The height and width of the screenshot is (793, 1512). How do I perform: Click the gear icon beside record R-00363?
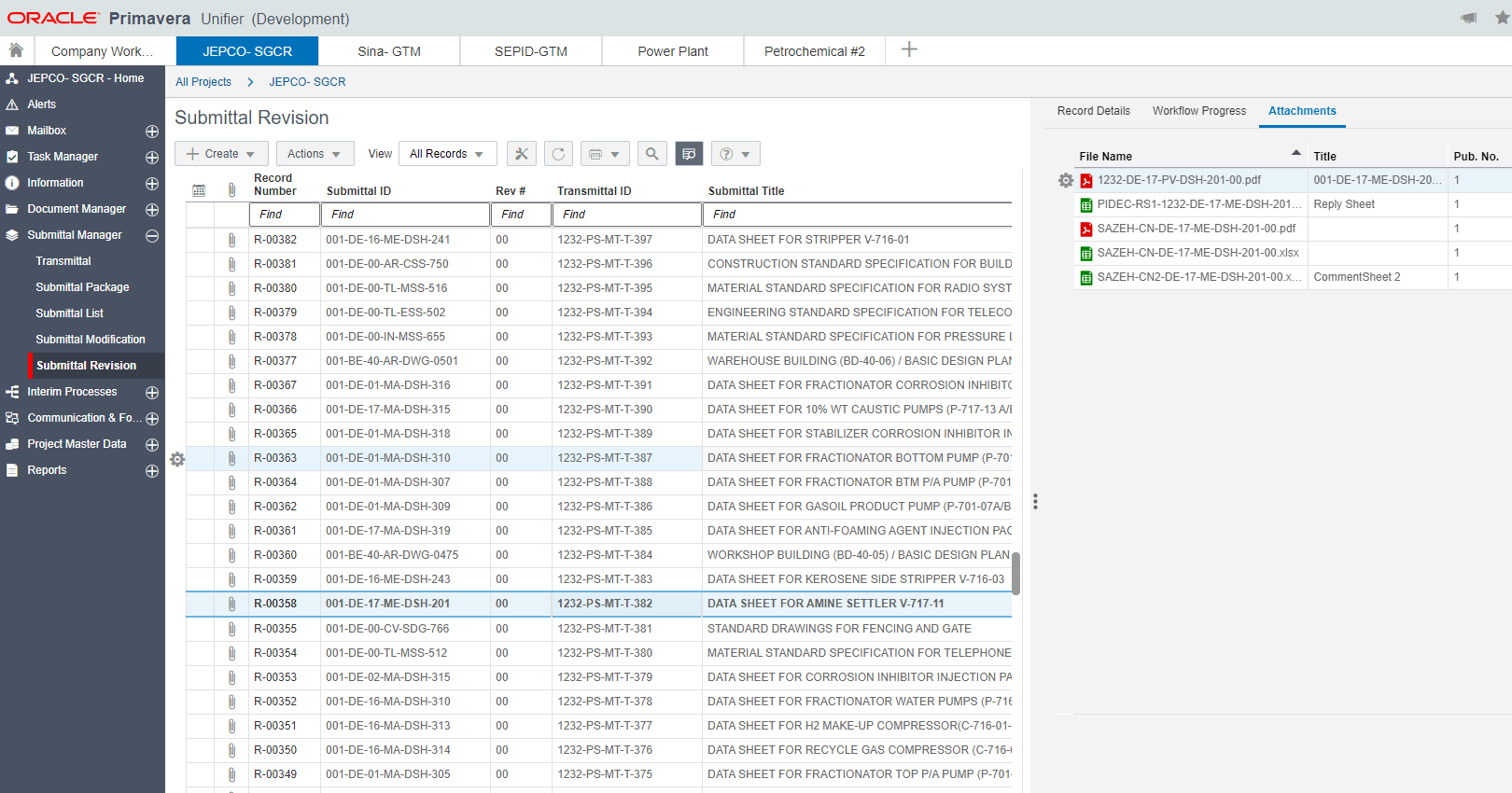pyautogui.click(x=177, y=459)
